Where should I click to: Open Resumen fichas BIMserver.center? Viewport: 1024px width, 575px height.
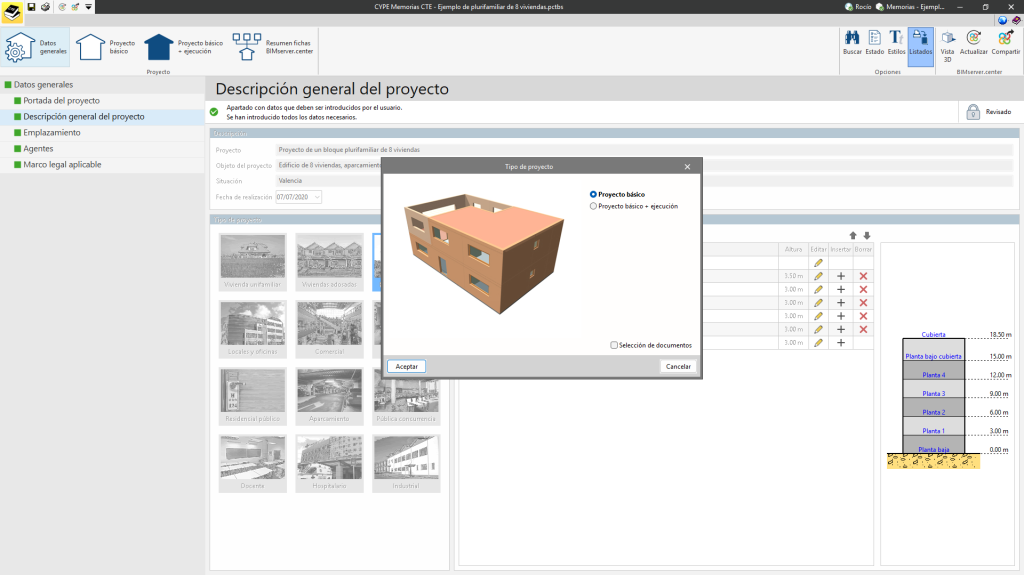pos(273,47)
